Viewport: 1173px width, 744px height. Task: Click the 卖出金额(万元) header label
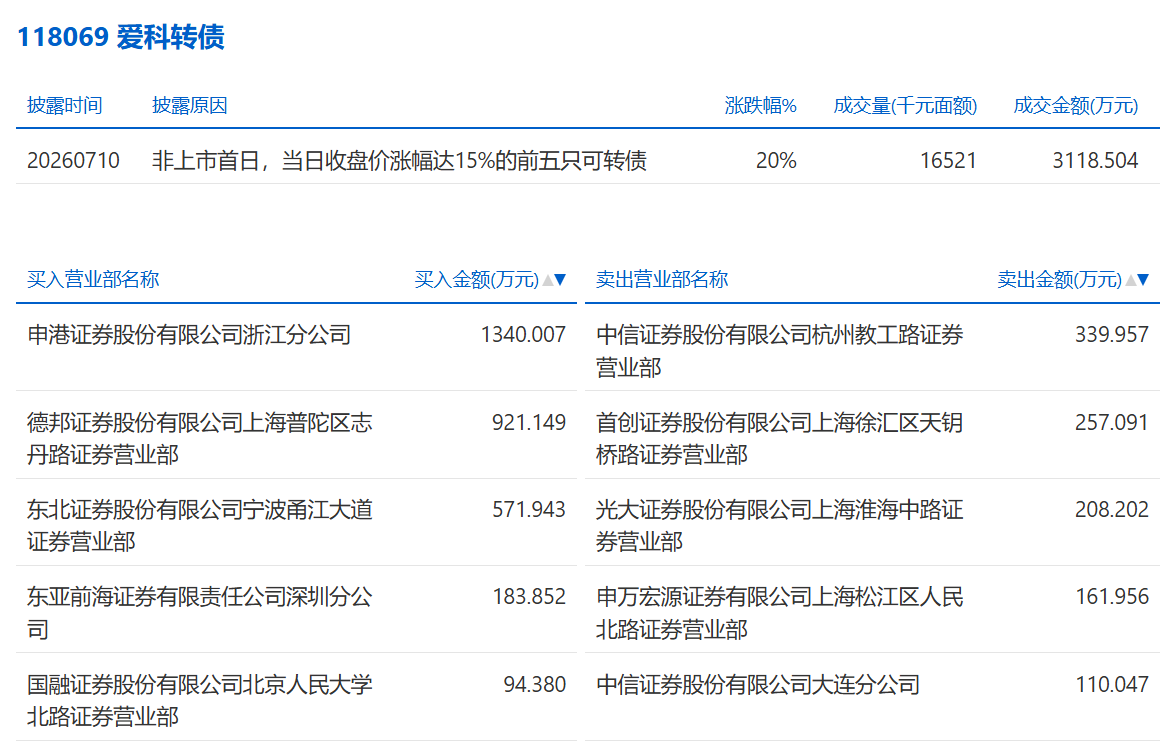(x=1059, y=280)
